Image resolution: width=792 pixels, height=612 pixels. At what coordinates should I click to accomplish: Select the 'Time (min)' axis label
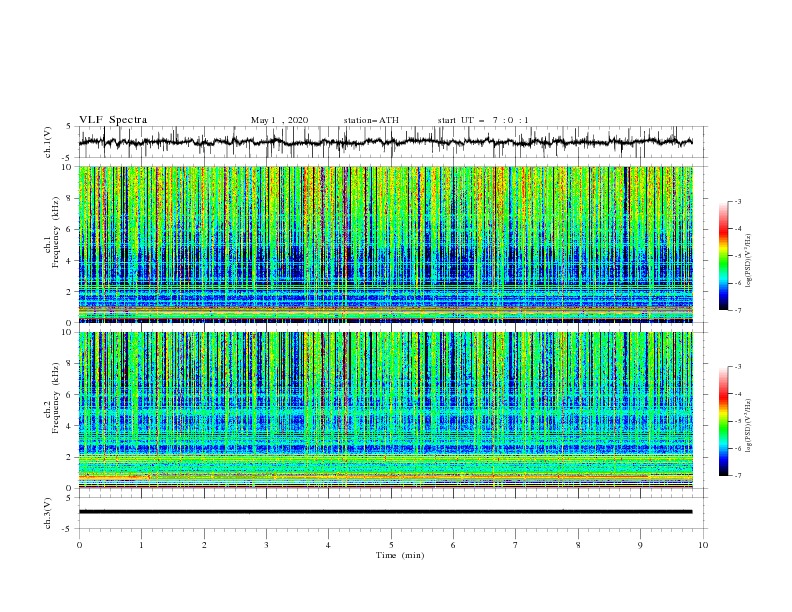tap(400, 555)
